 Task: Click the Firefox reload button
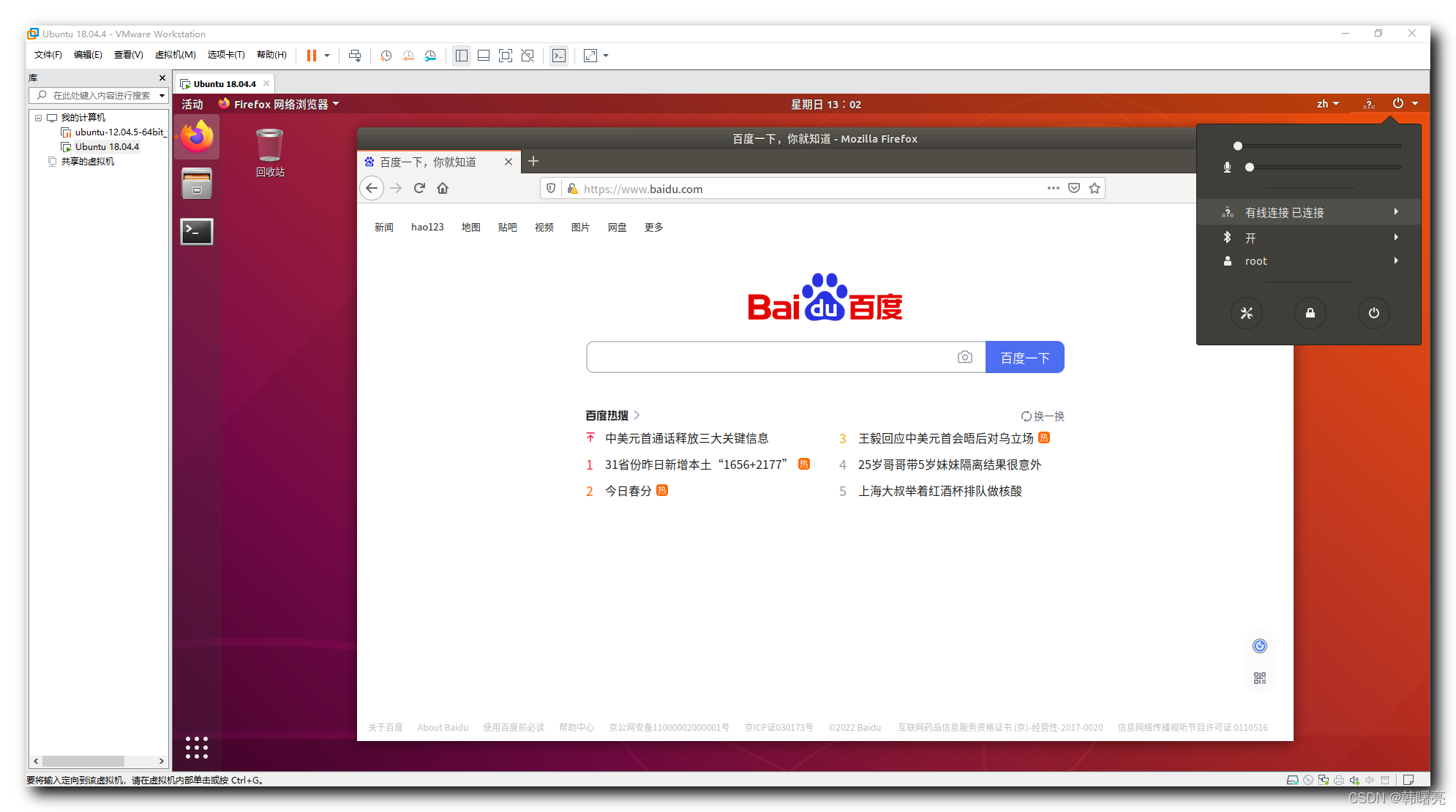pyautogui.click(x=419, y=188)
